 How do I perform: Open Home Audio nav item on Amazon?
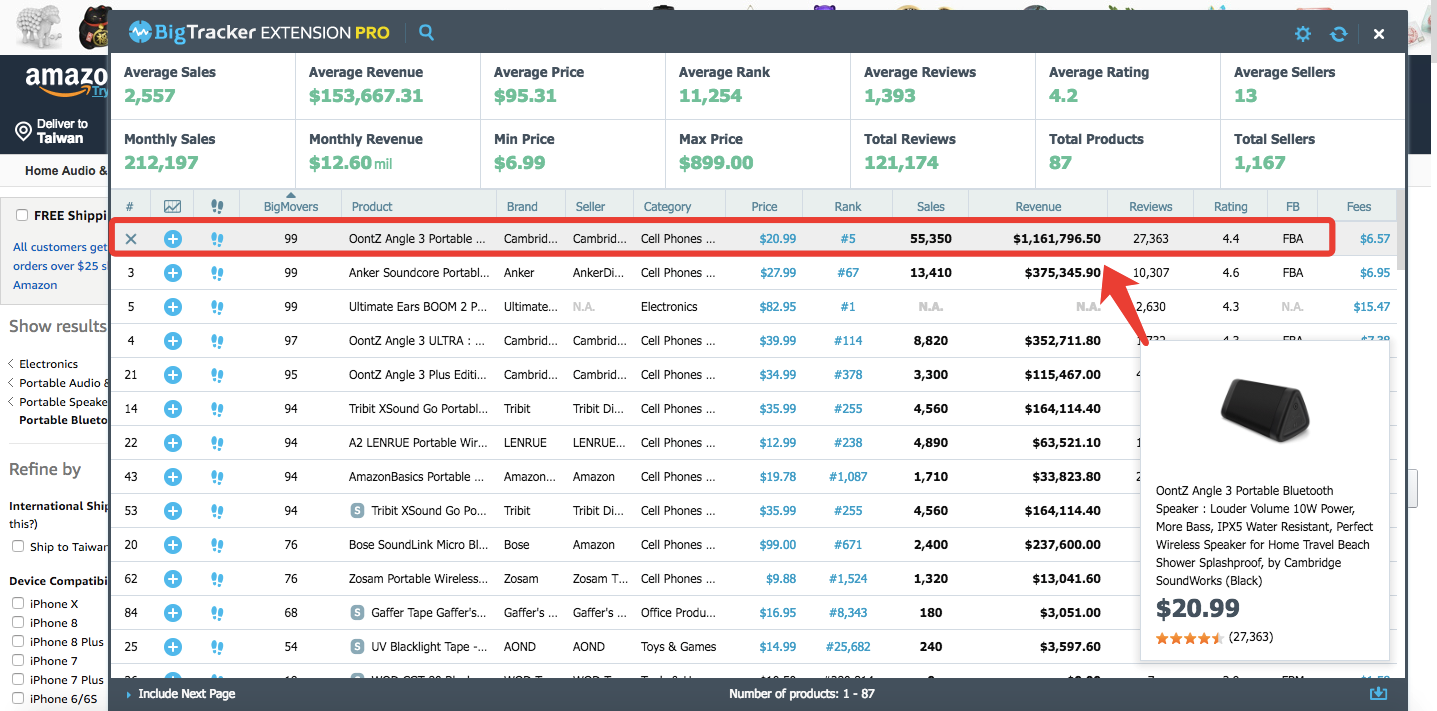point(66,171)
